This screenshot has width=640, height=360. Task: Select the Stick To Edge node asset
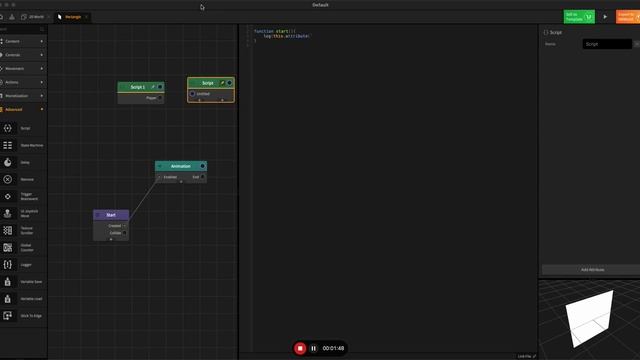coord(23,316)
